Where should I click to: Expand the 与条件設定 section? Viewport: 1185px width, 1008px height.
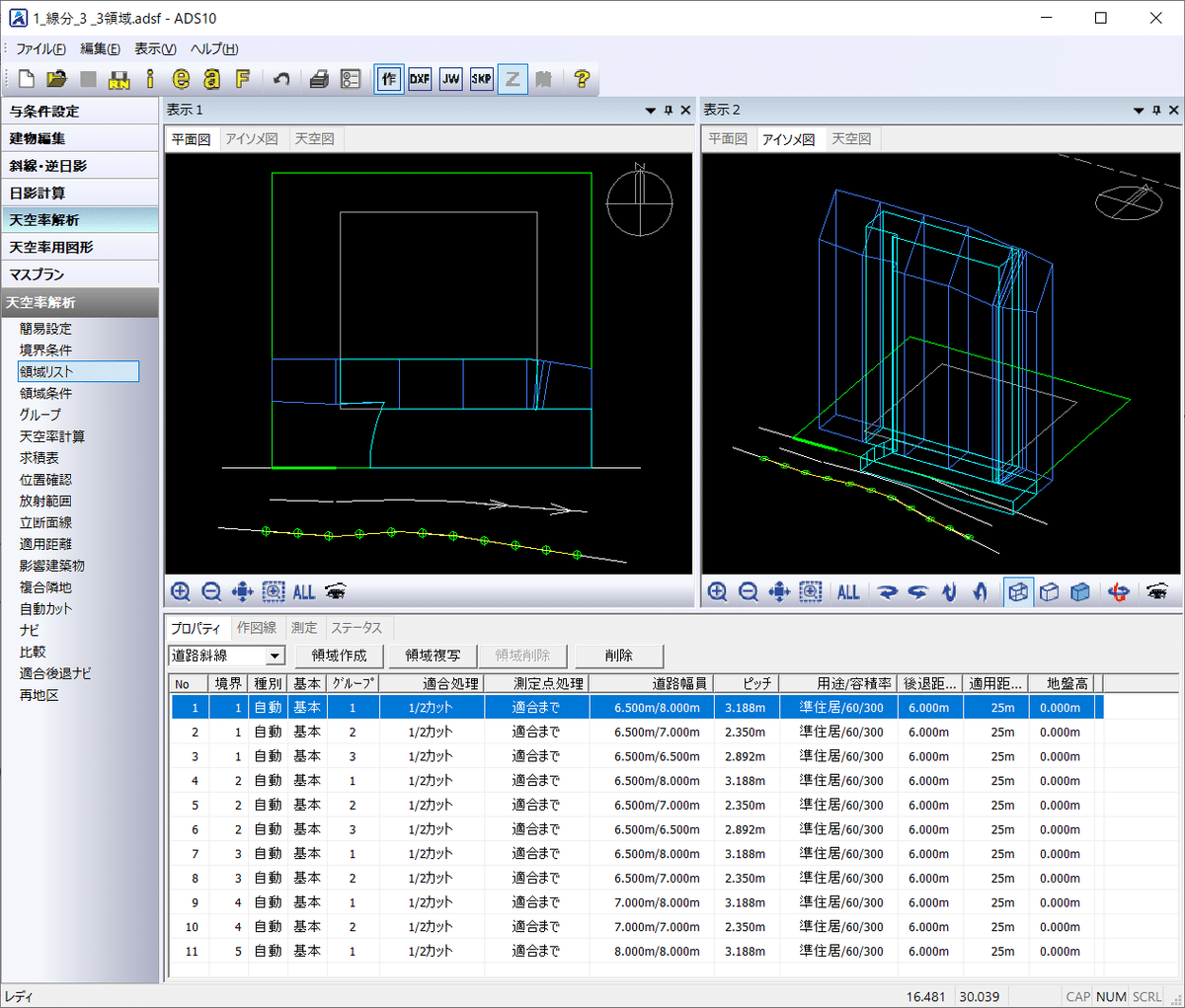(x=79, y=112)
